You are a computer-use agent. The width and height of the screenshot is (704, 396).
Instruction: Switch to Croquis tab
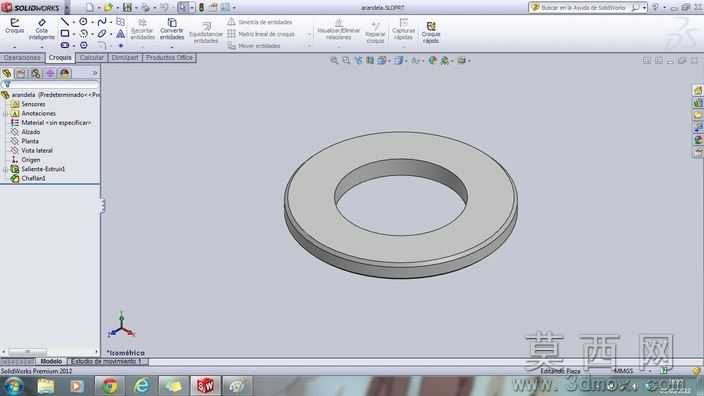pyautogui.click(x=60, y=58)
